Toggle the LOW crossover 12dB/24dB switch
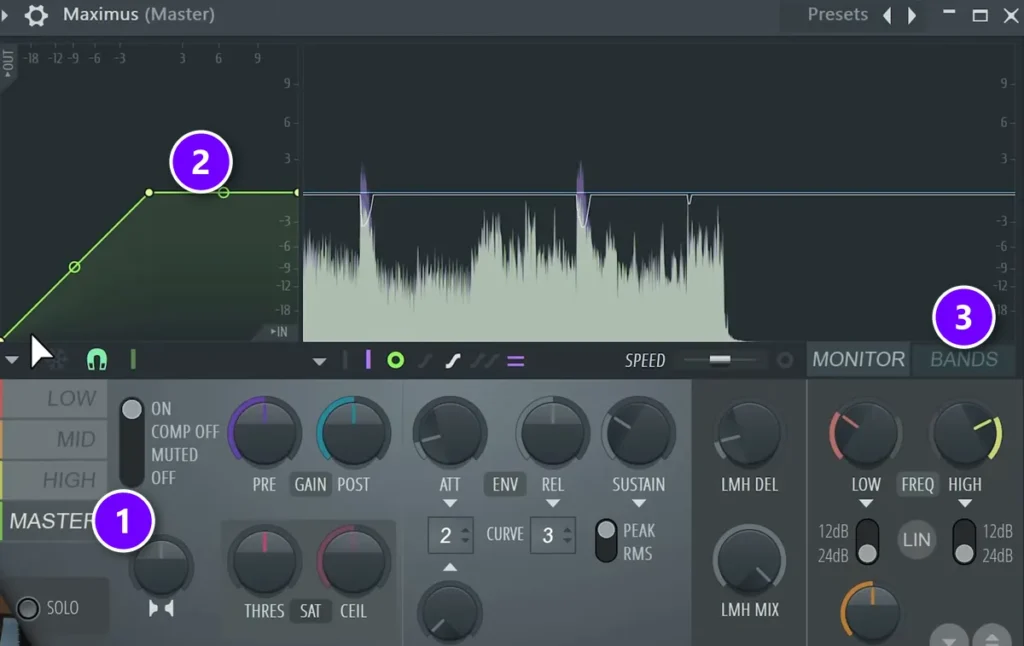 pyautogui.click(x=867, y=541)
